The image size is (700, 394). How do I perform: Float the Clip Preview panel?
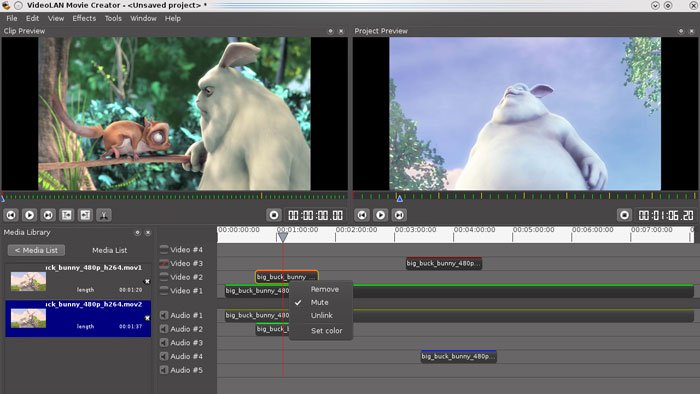[x=330, y=31]
